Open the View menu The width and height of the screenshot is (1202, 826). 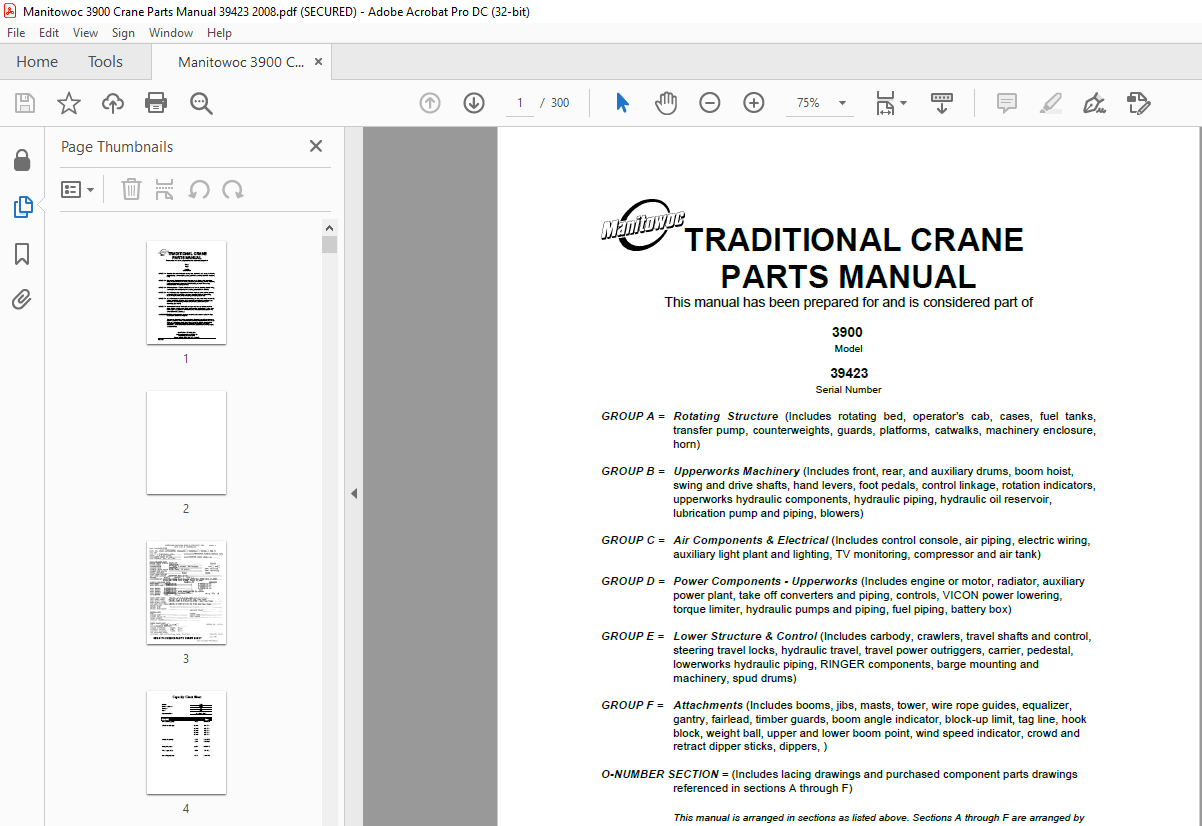[x=85, y=33]
